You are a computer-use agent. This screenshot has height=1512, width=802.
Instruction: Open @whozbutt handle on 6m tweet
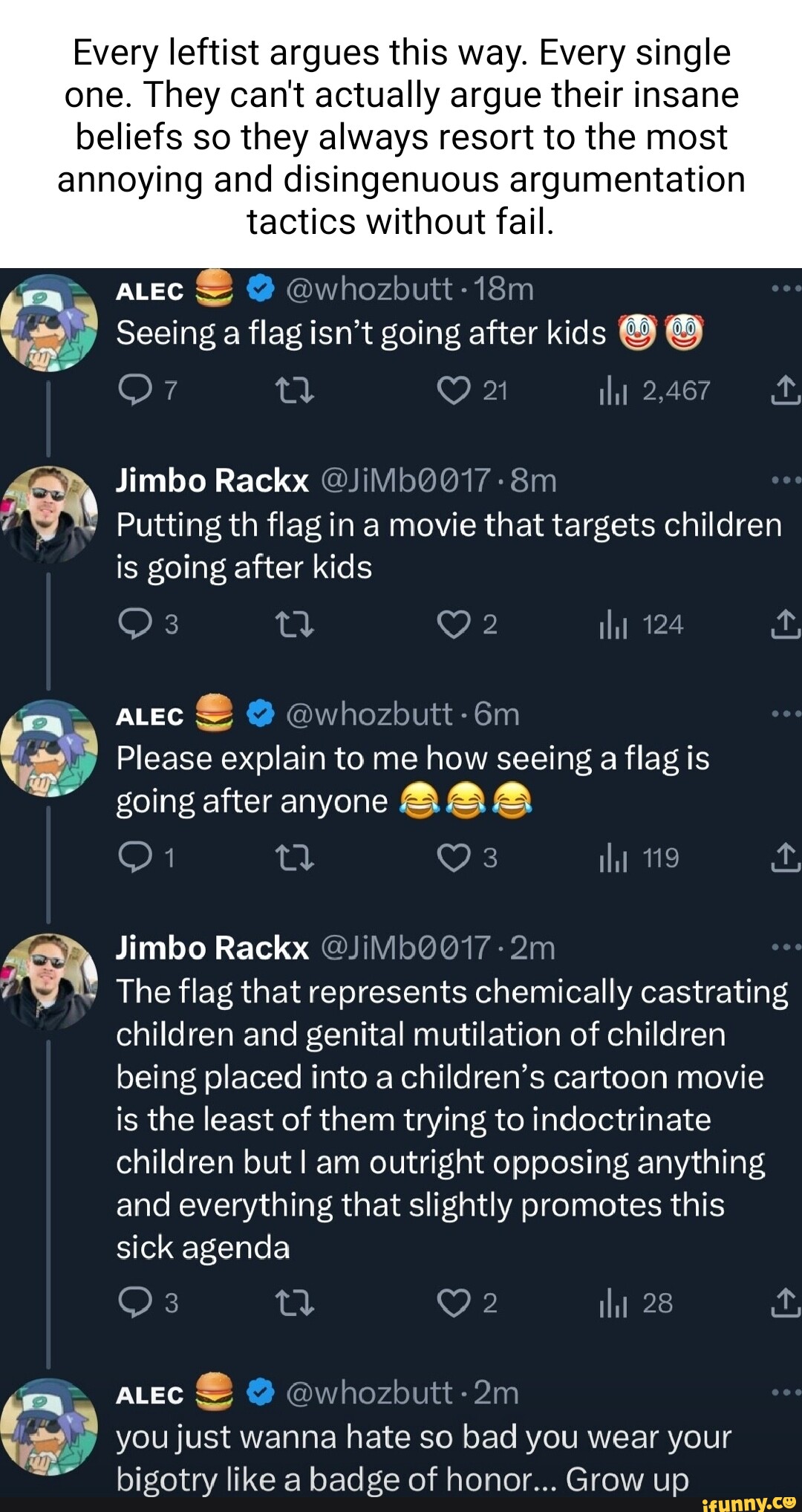tap(368, 714)
